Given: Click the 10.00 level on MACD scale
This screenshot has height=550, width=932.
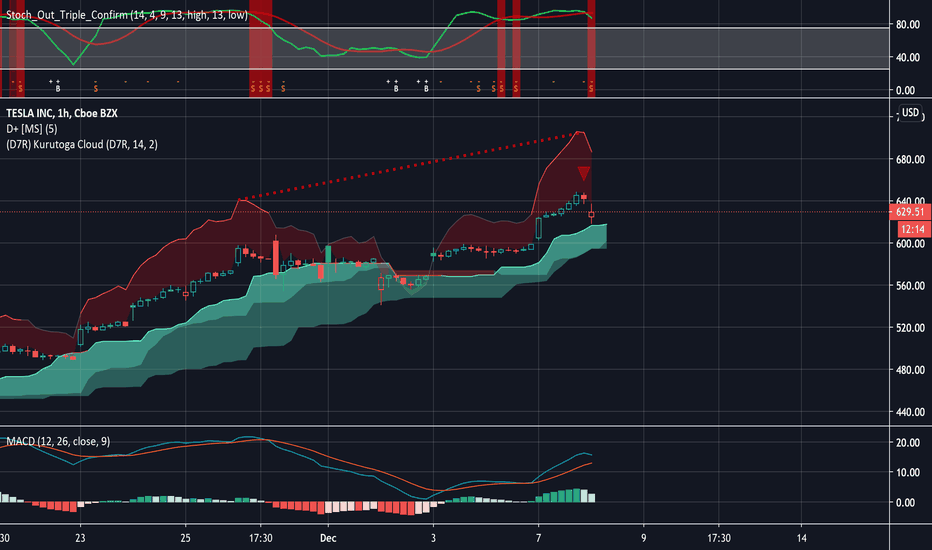Looking at the screenshot, I should [x=908, y=473].
